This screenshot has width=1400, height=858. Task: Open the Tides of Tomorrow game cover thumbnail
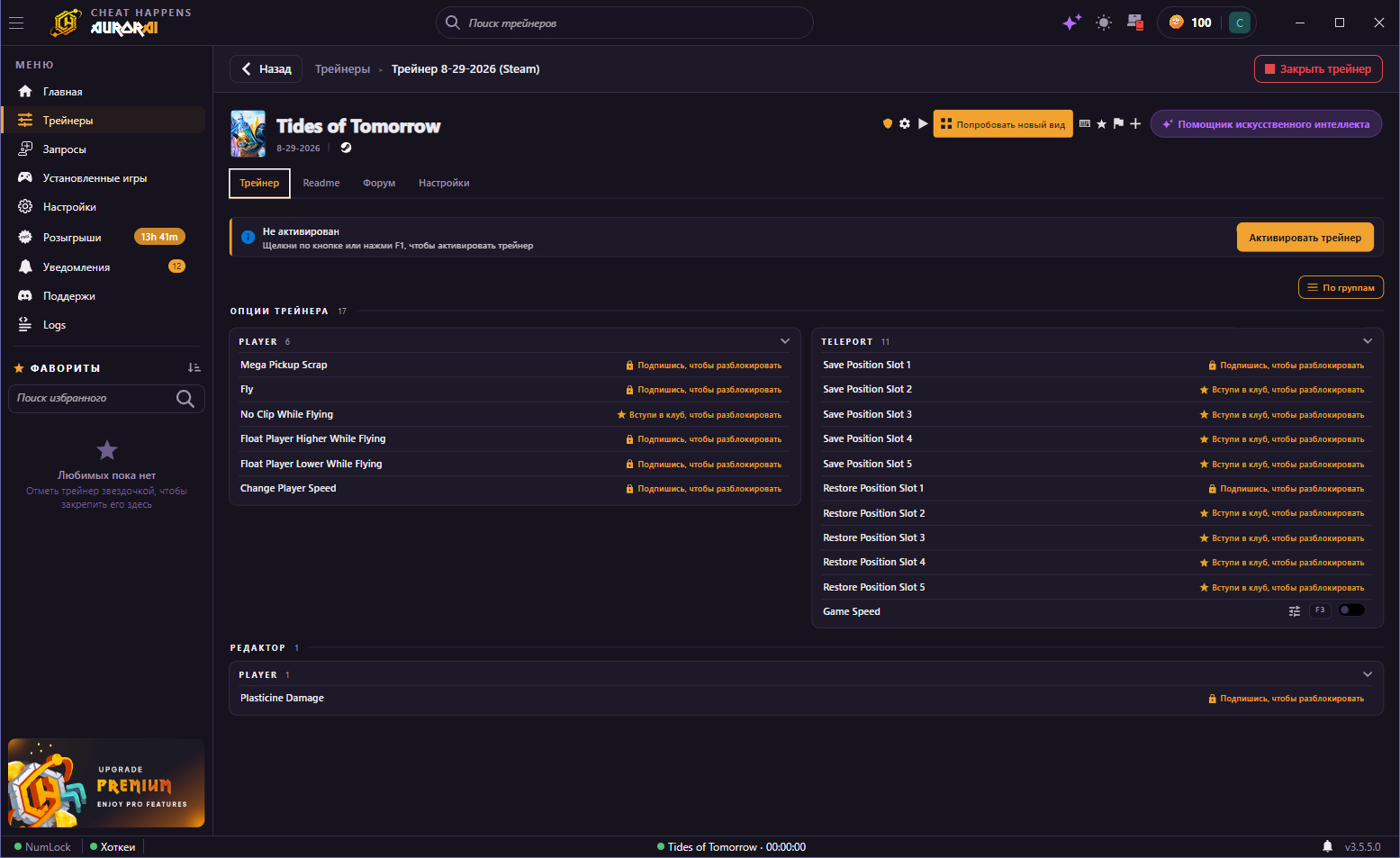coord(248,133)
